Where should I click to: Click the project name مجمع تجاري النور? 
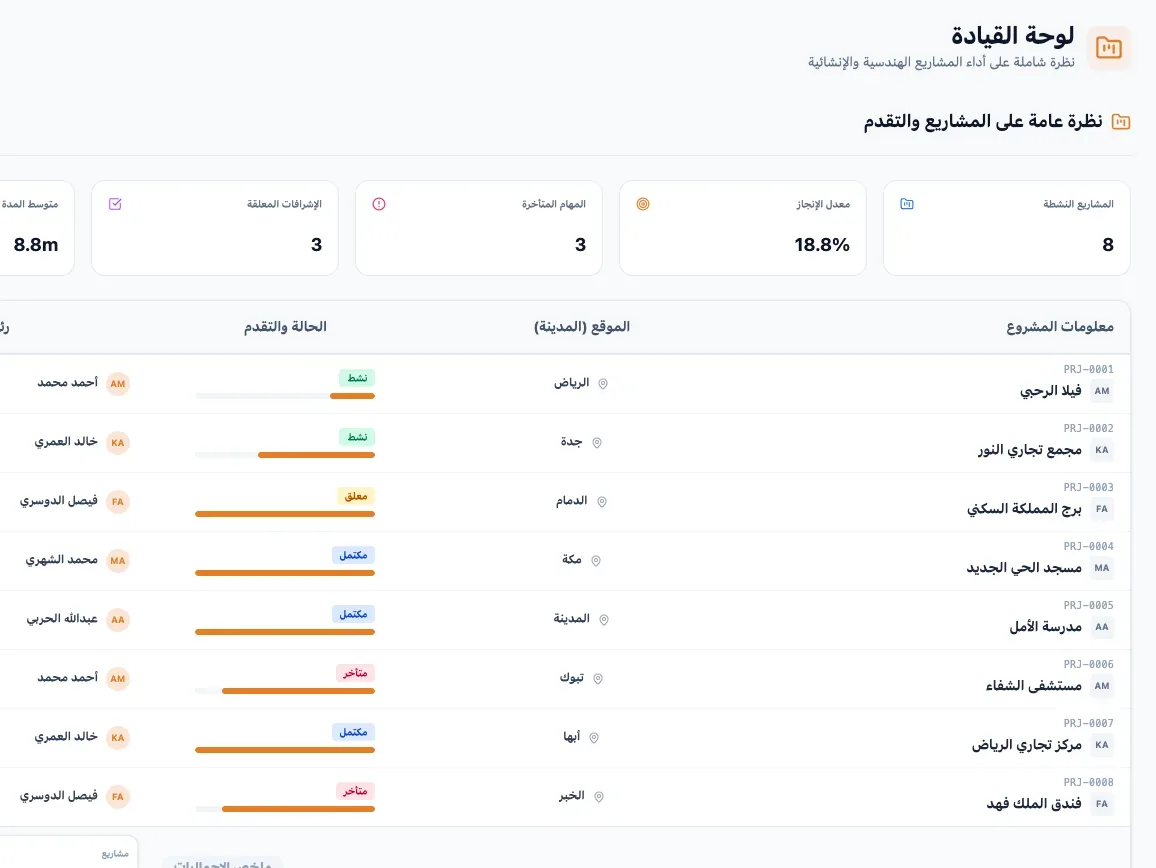coord(1030,450)
